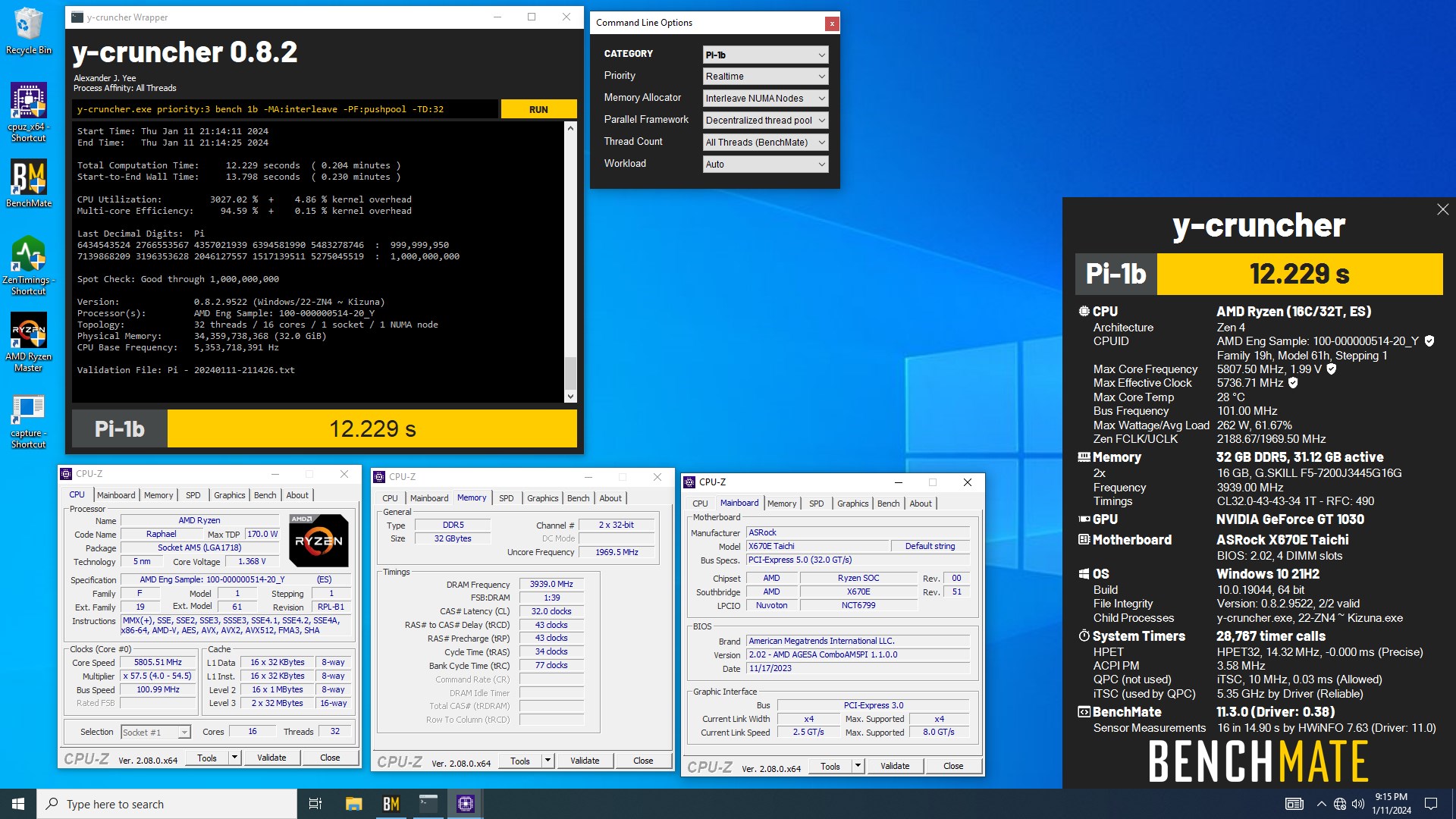Click Tools button in CPU-Z Mainboard window
Screen dimensions: 1456x819
click(x=830, y=767)
